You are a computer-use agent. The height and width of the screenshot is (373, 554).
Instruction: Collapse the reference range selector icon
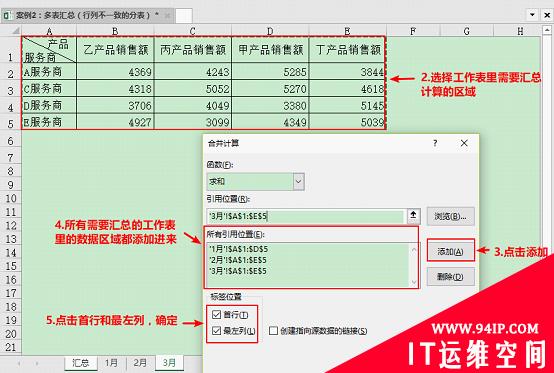[x=413, y=215]
